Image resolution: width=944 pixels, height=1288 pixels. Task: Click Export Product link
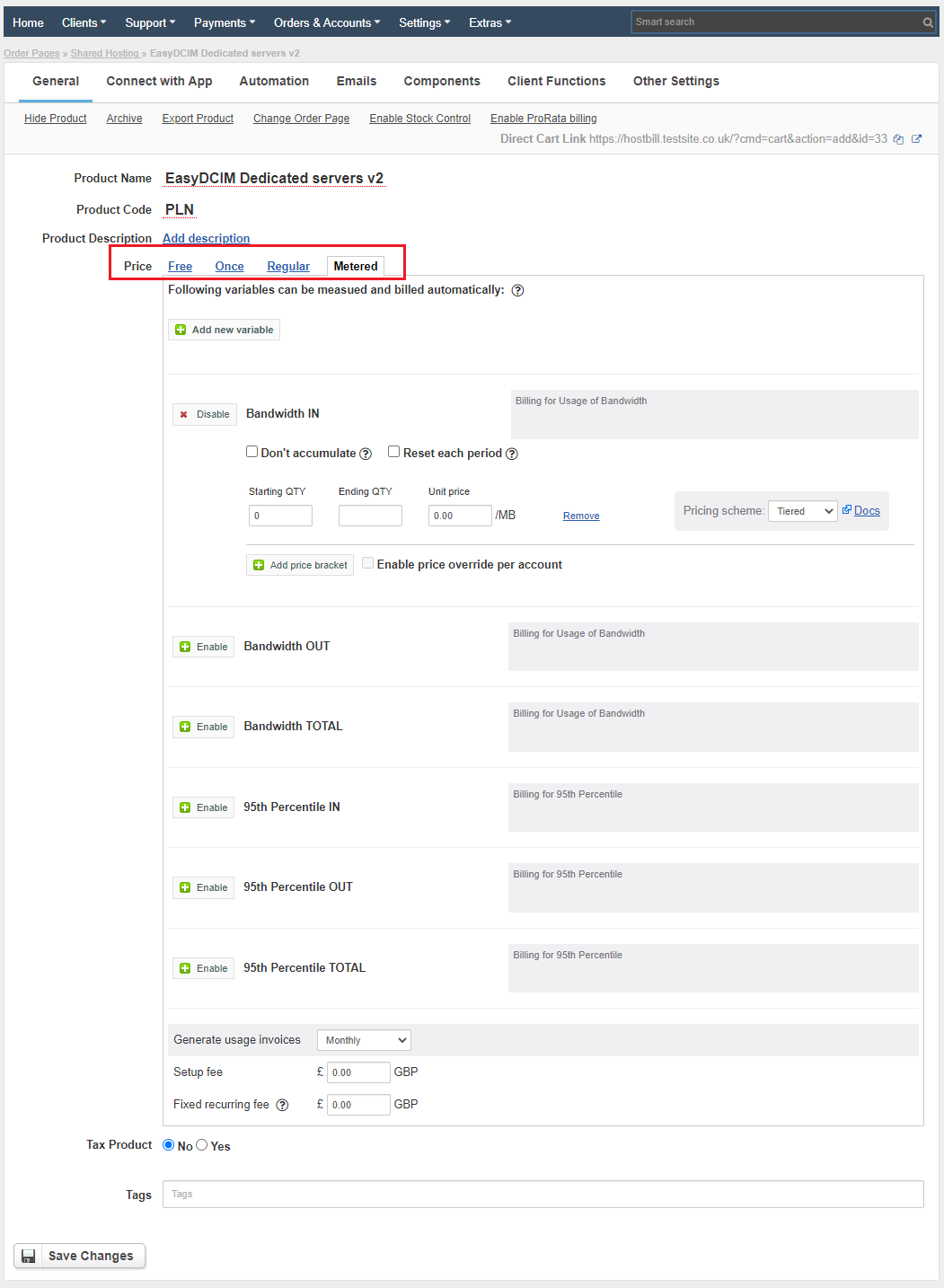point(198,119)
